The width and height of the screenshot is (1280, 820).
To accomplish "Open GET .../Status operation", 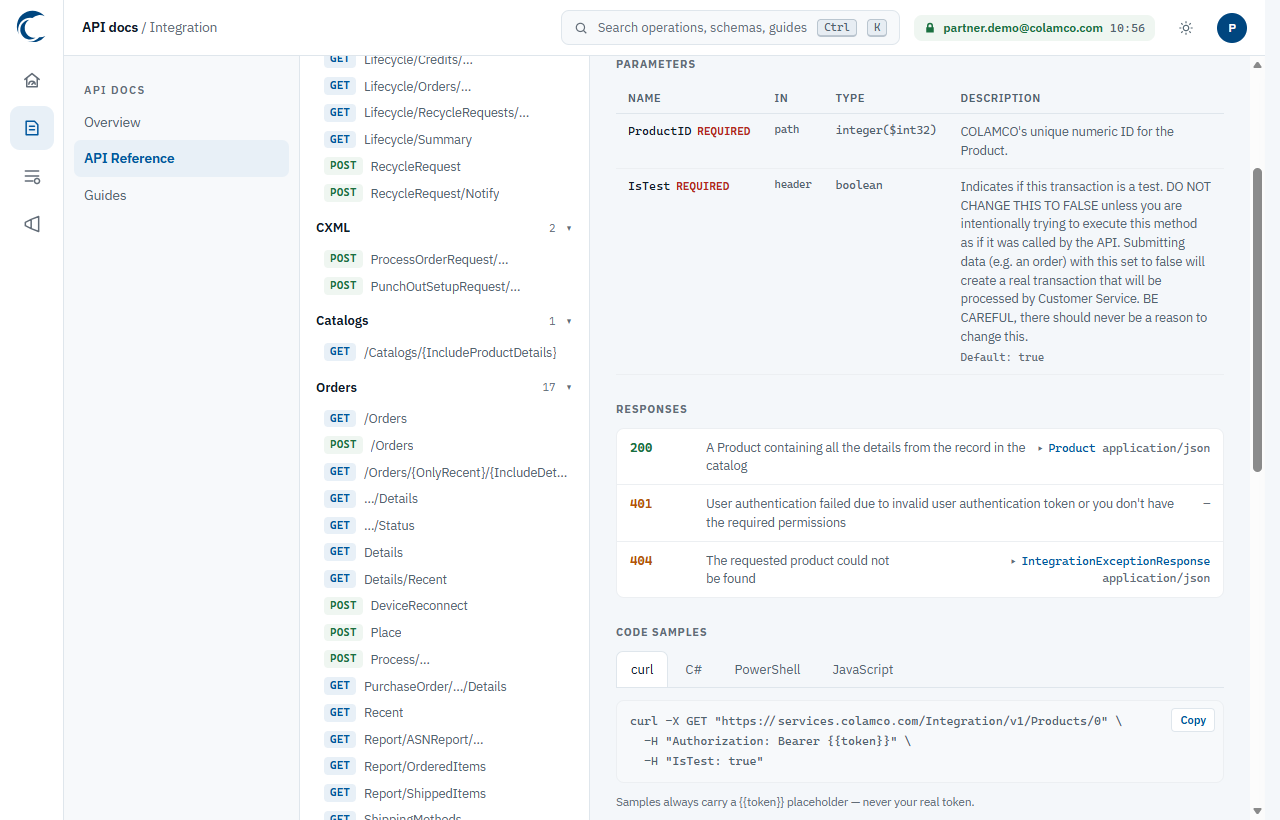I will coord(445,525).
